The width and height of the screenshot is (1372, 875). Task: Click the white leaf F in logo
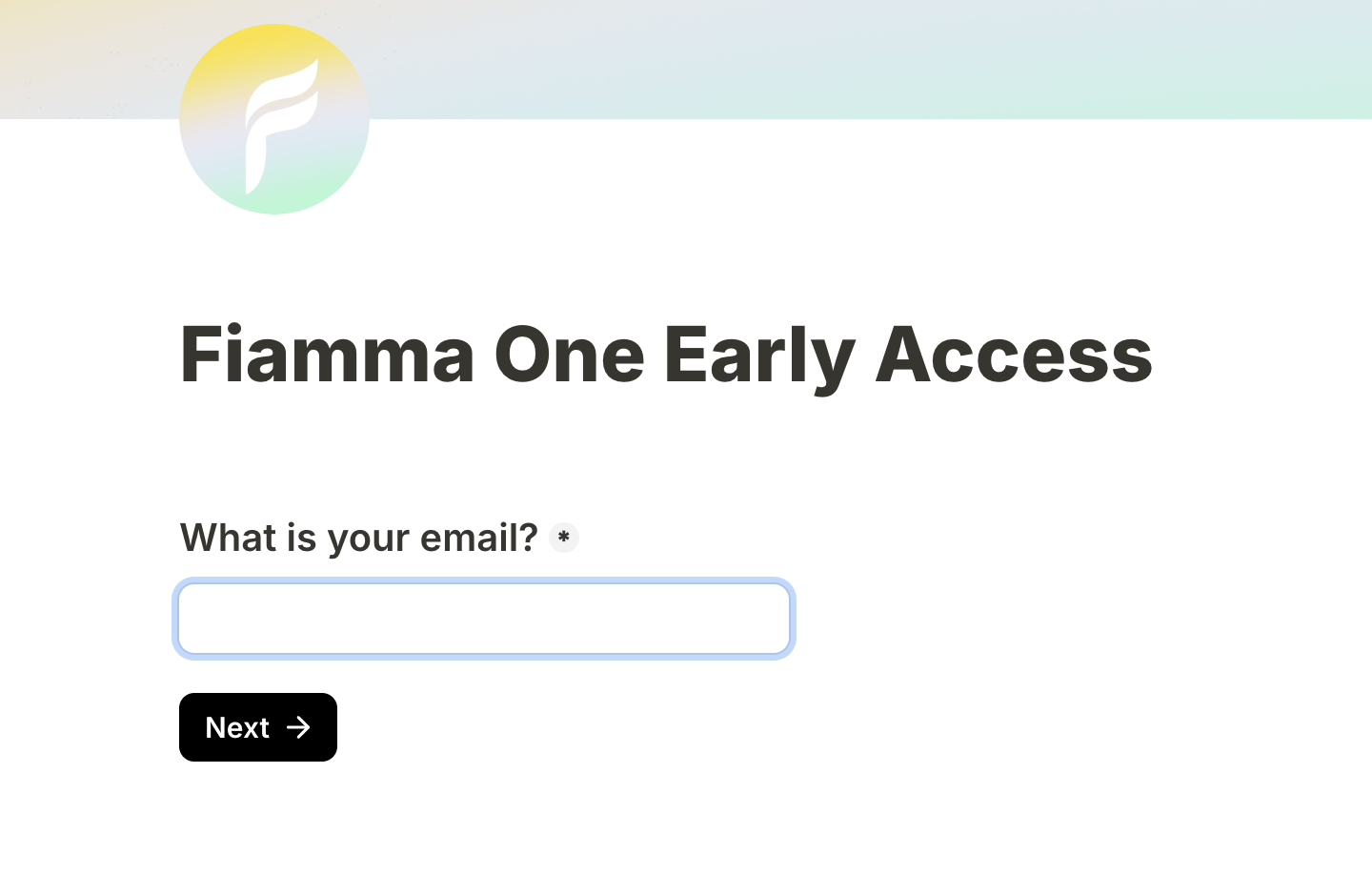276,119
